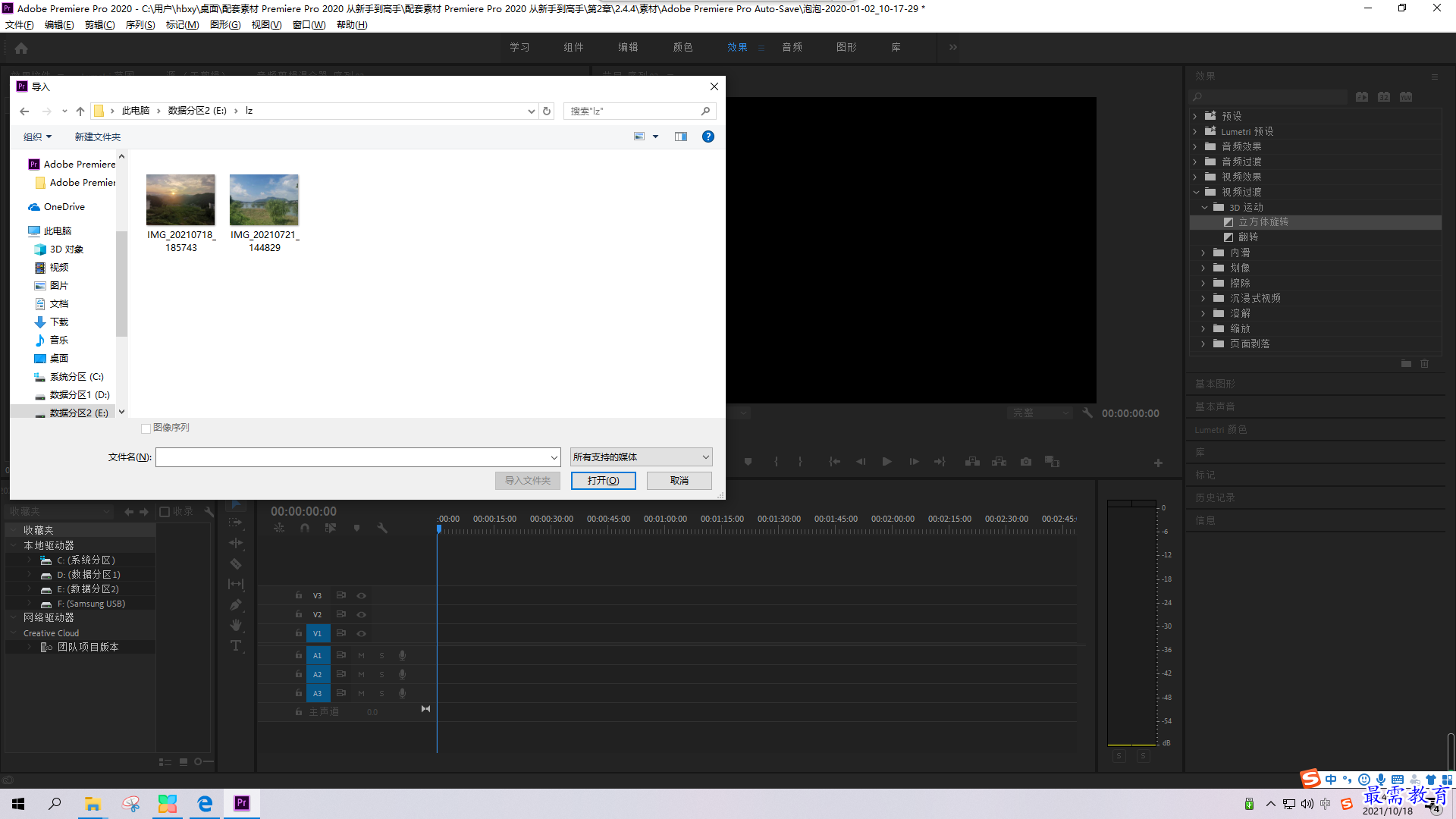Solo audio track A2

[382, 674]
